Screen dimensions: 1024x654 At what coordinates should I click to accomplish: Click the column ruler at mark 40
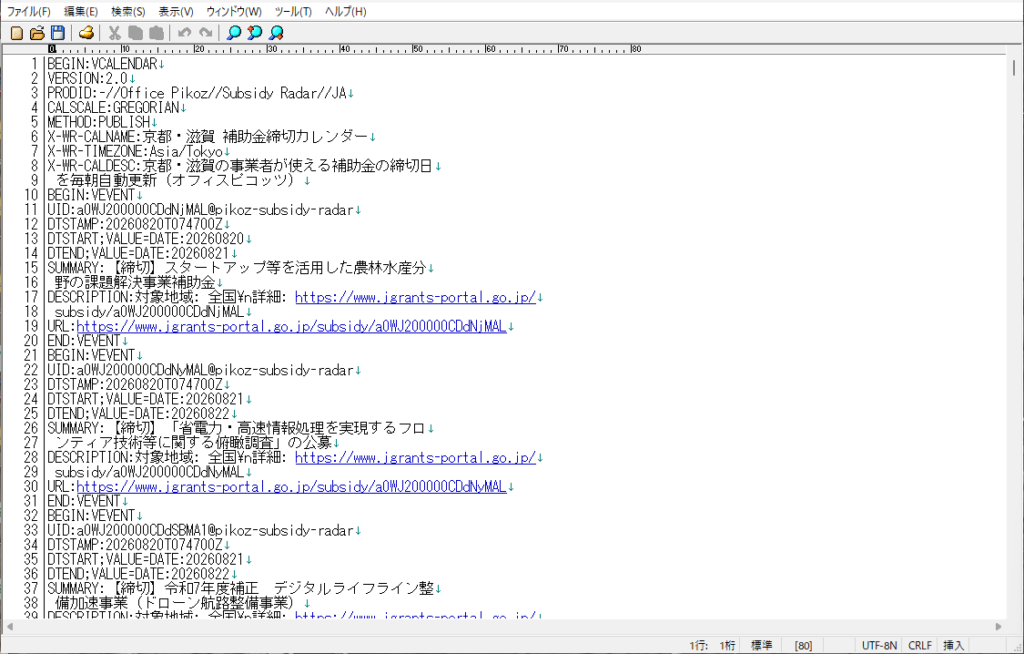[344, 49]
